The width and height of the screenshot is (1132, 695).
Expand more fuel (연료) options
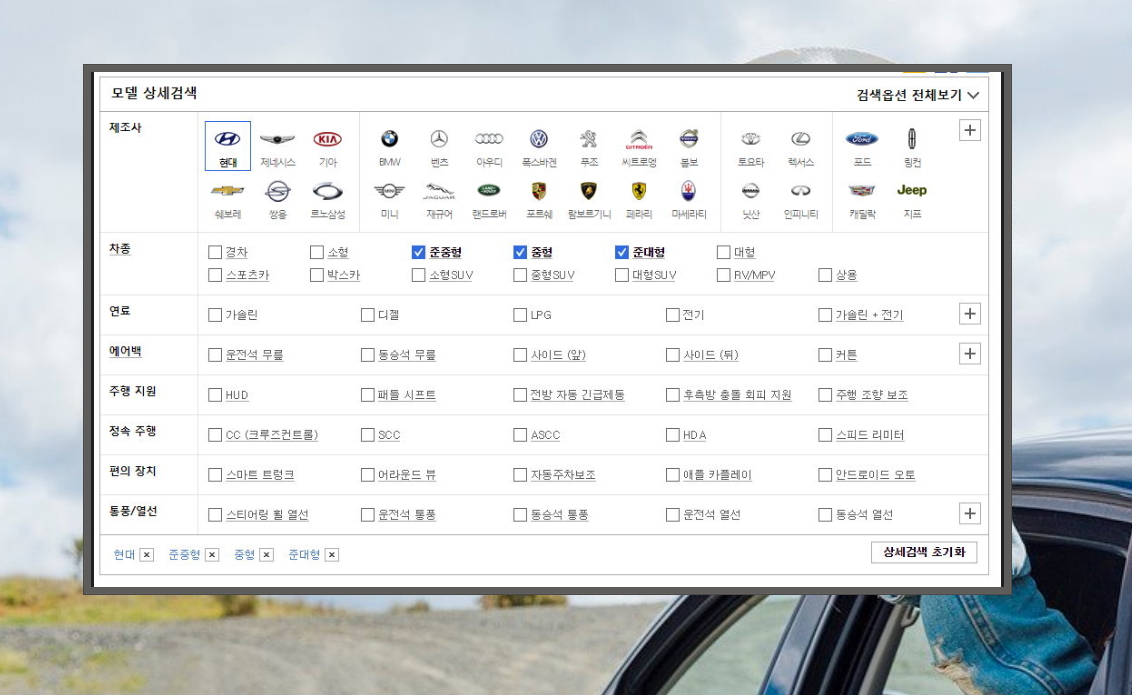click(970, 314)
